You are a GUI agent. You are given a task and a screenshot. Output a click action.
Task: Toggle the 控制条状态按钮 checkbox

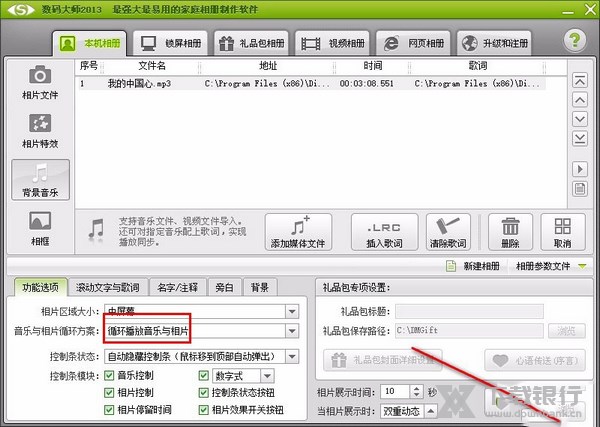point(205,393)
